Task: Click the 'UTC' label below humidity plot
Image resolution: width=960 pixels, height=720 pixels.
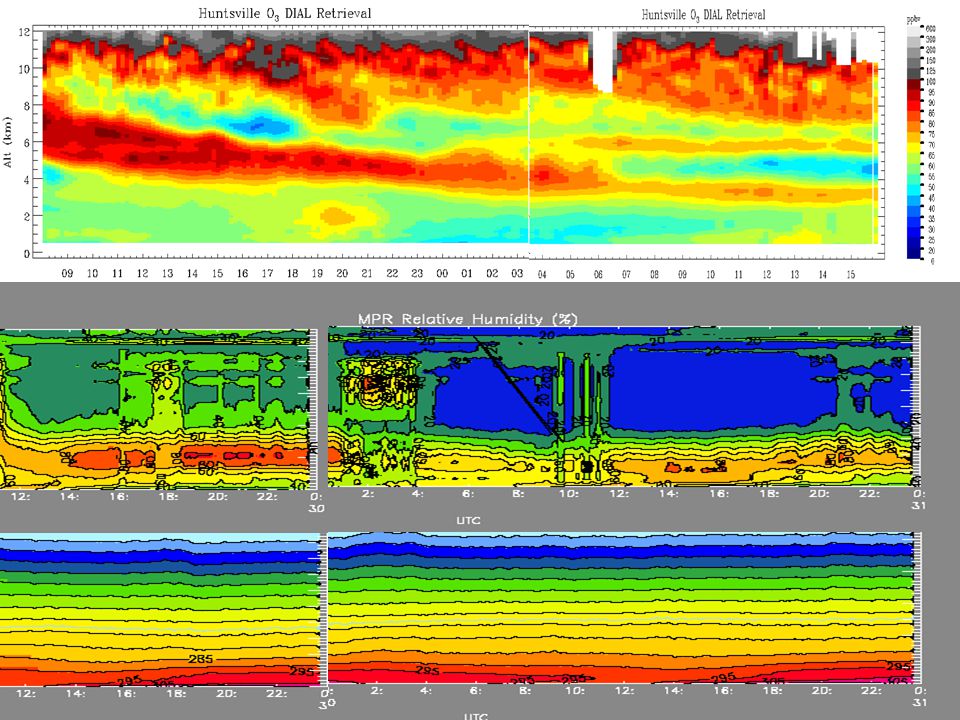Action: [x=468, y=520]
